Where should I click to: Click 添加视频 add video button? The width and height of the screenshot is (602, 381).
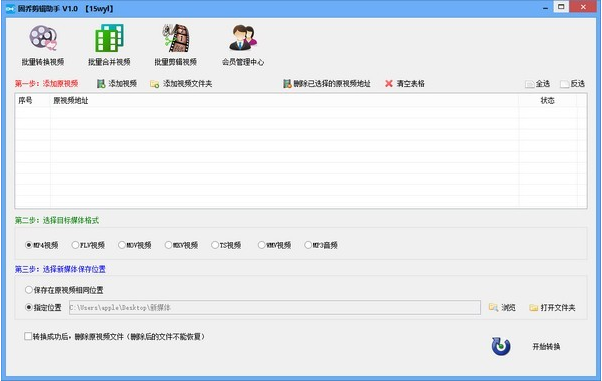[x=117, y=83]
